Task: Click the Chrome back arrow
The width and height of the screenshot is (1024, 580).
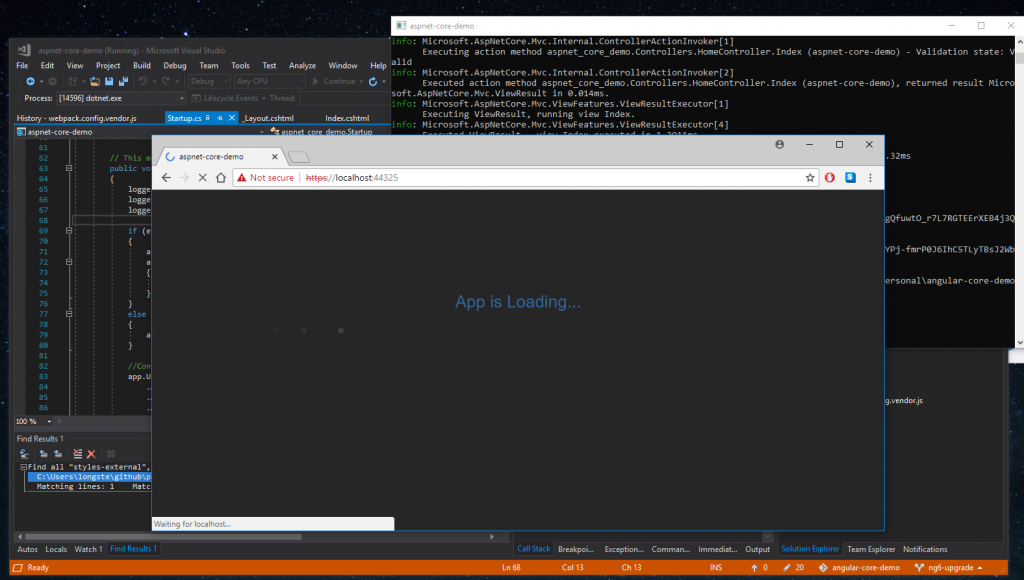Action: pos(165,177)
